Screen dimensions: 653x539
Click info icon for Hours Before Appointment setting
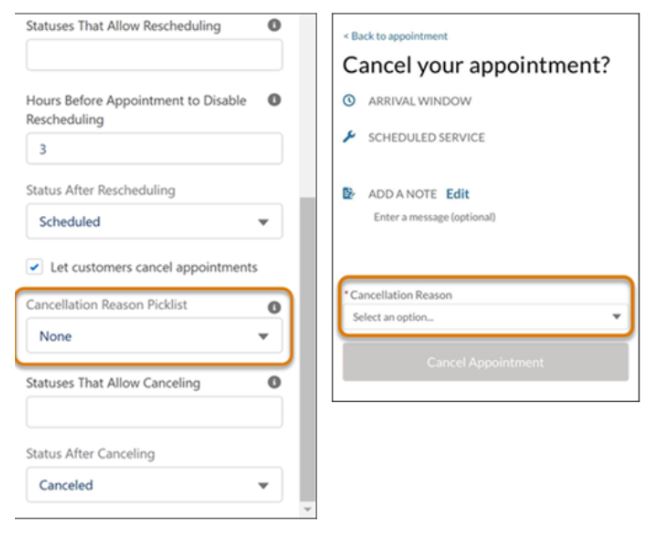tap(271, 98)
